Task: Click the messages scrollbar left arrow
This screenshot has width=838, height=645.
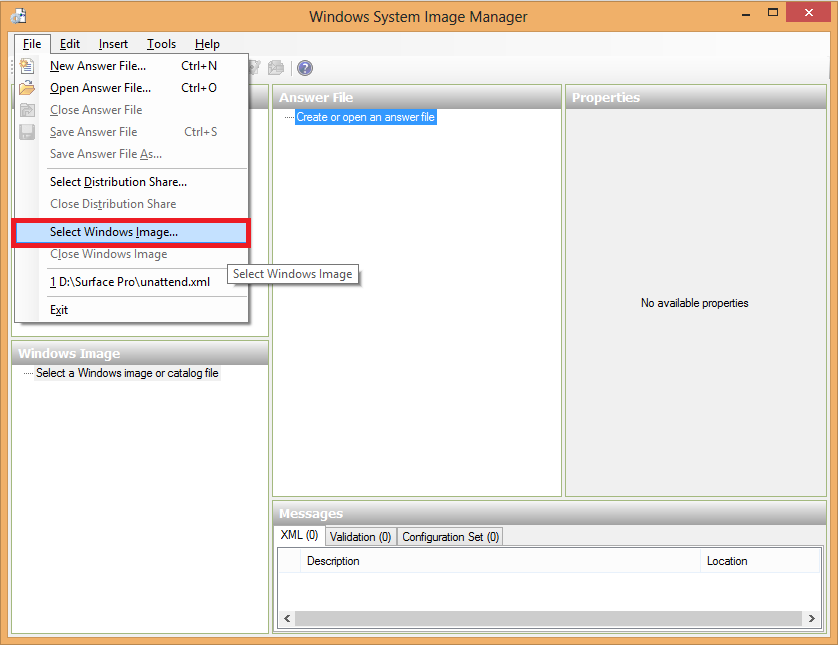Action: click(287, 618)
